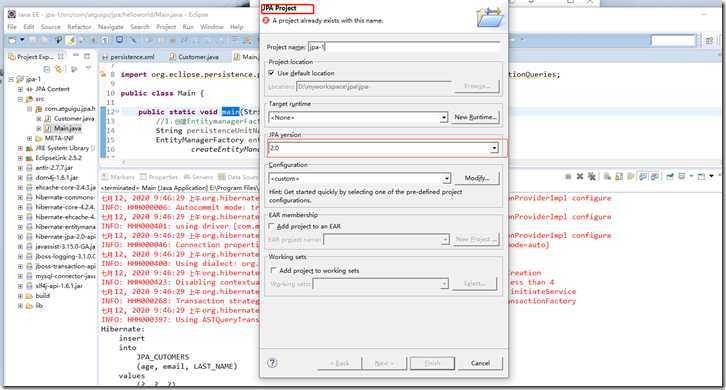Viewport: 726px width, 390px height.
Task: Click Clear Console icon in console toolbar
Action: pos(607,176)
